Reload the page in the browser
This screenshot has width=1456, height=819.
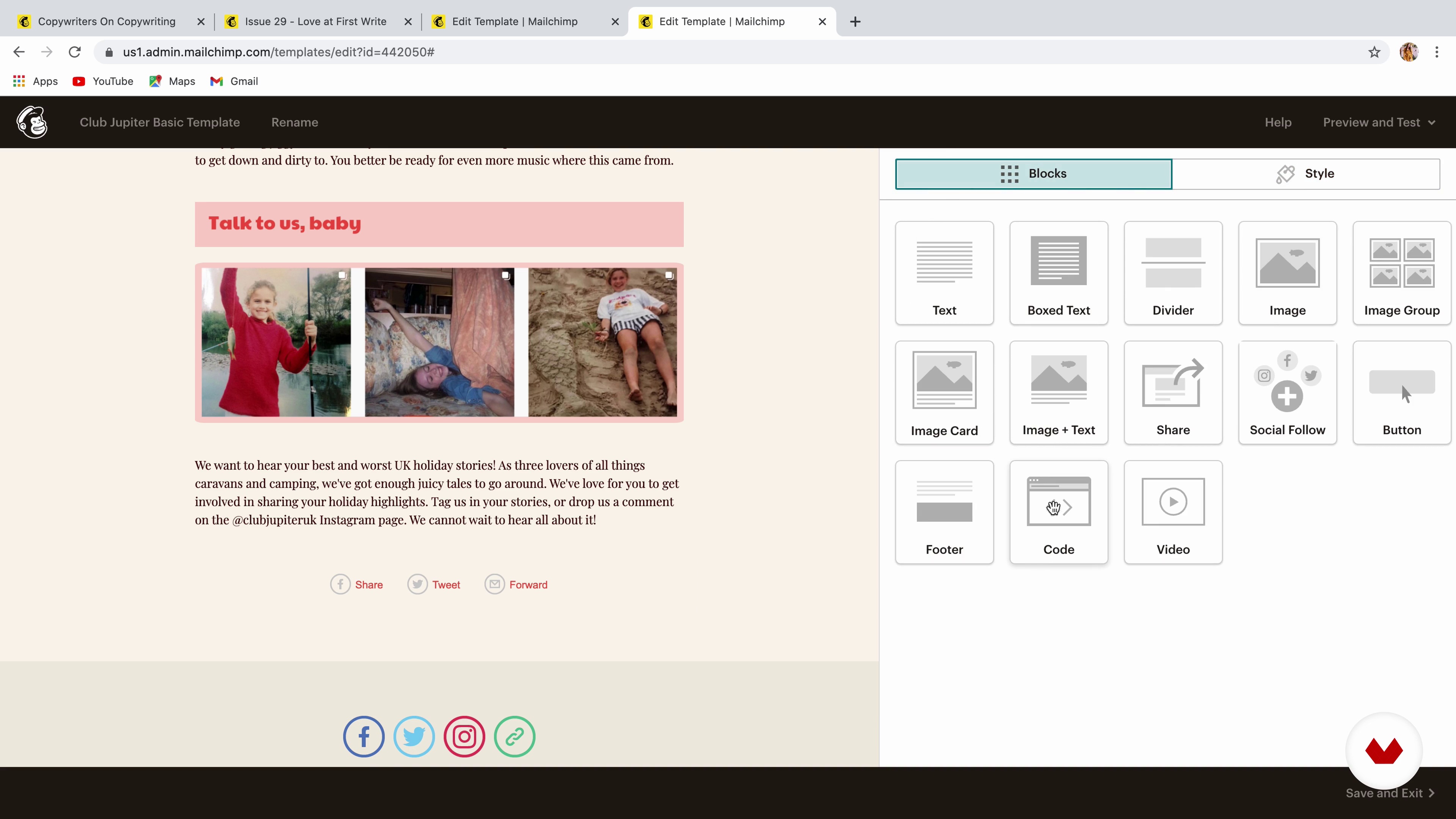click(x=75, y=52)
